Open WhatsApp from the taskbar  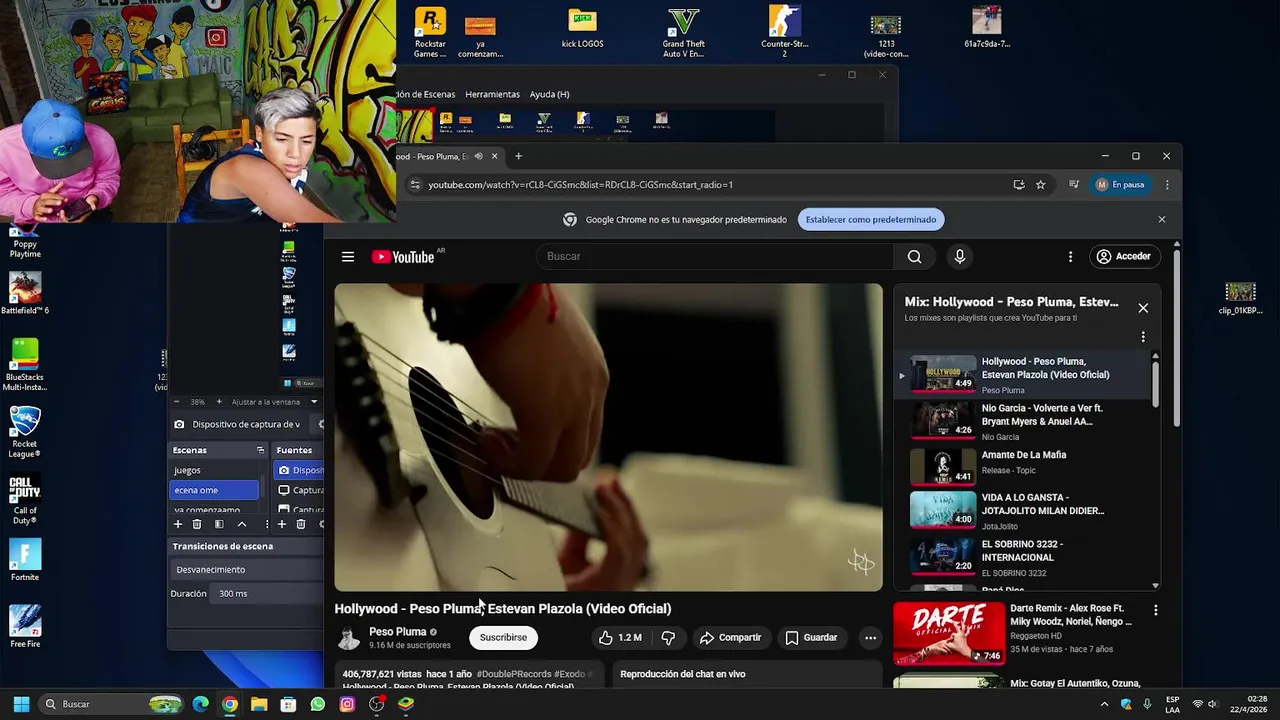coord(318,704)
